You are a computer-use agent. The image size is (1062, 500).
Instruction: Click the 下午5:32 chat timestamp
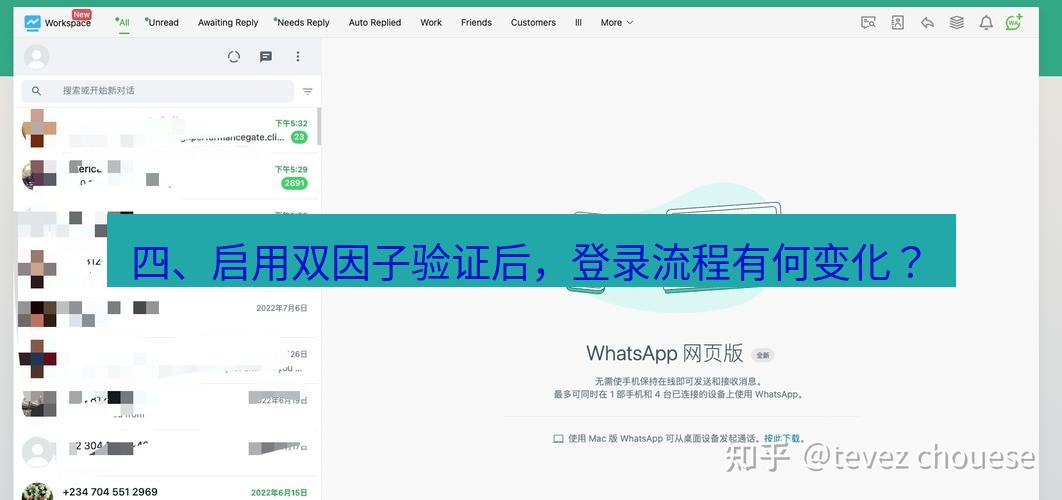291,123
